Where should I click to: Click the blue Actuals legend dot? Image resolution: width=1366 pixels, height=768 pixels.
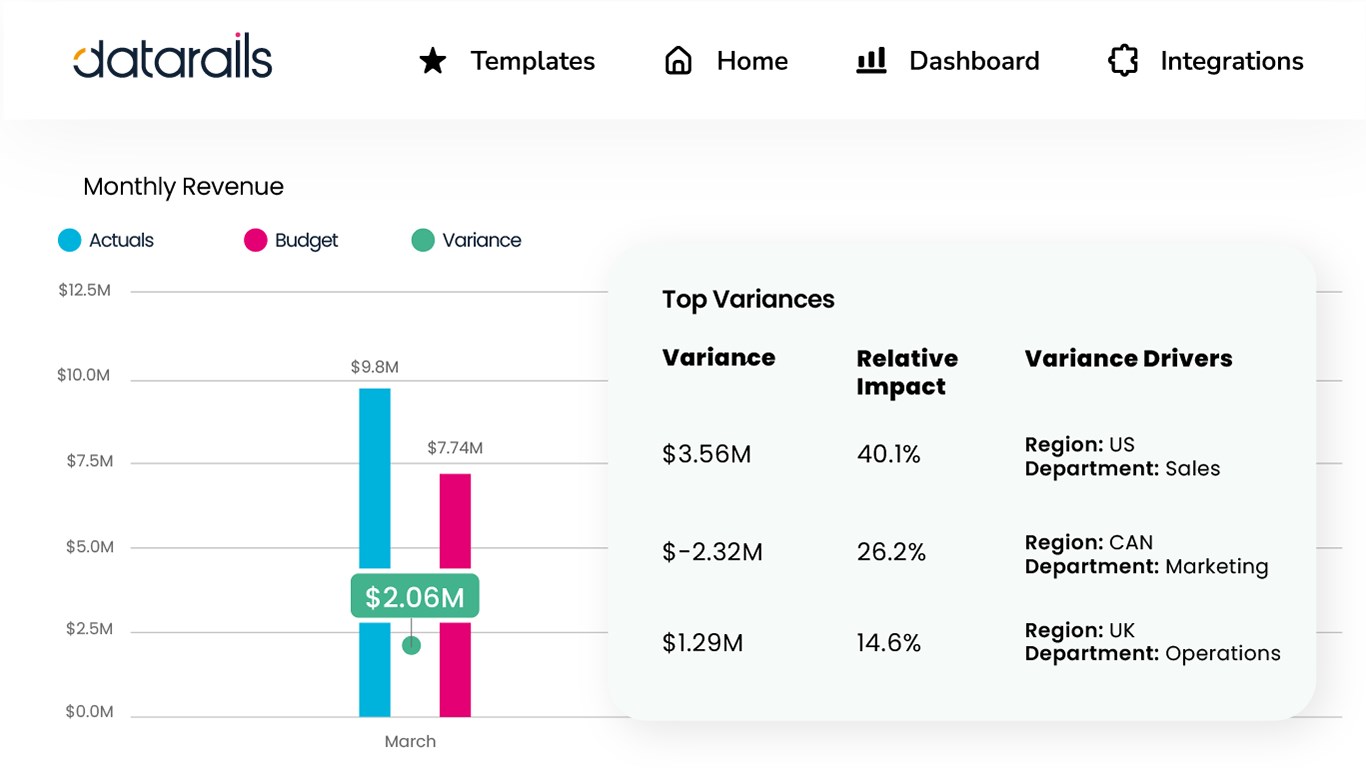[x=69, y=240]
